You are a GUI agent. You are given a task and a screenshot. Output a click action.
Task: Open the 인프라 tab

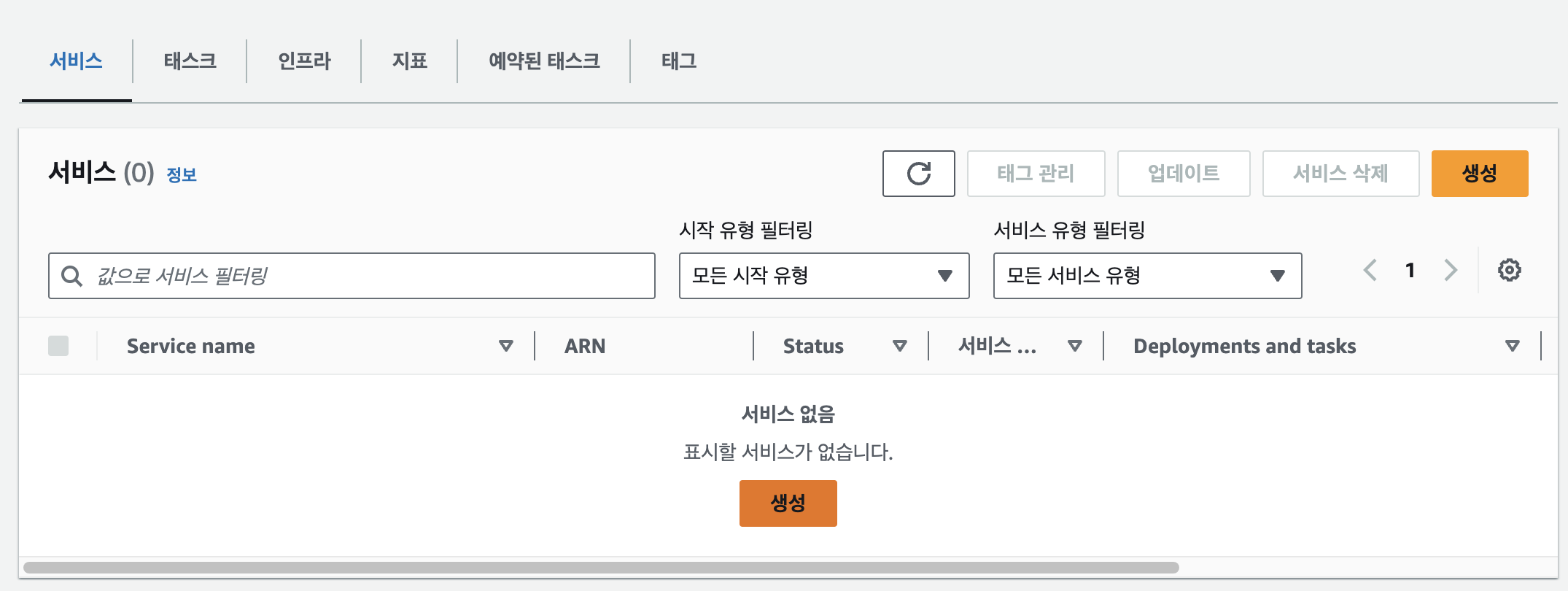coord(304,61)
